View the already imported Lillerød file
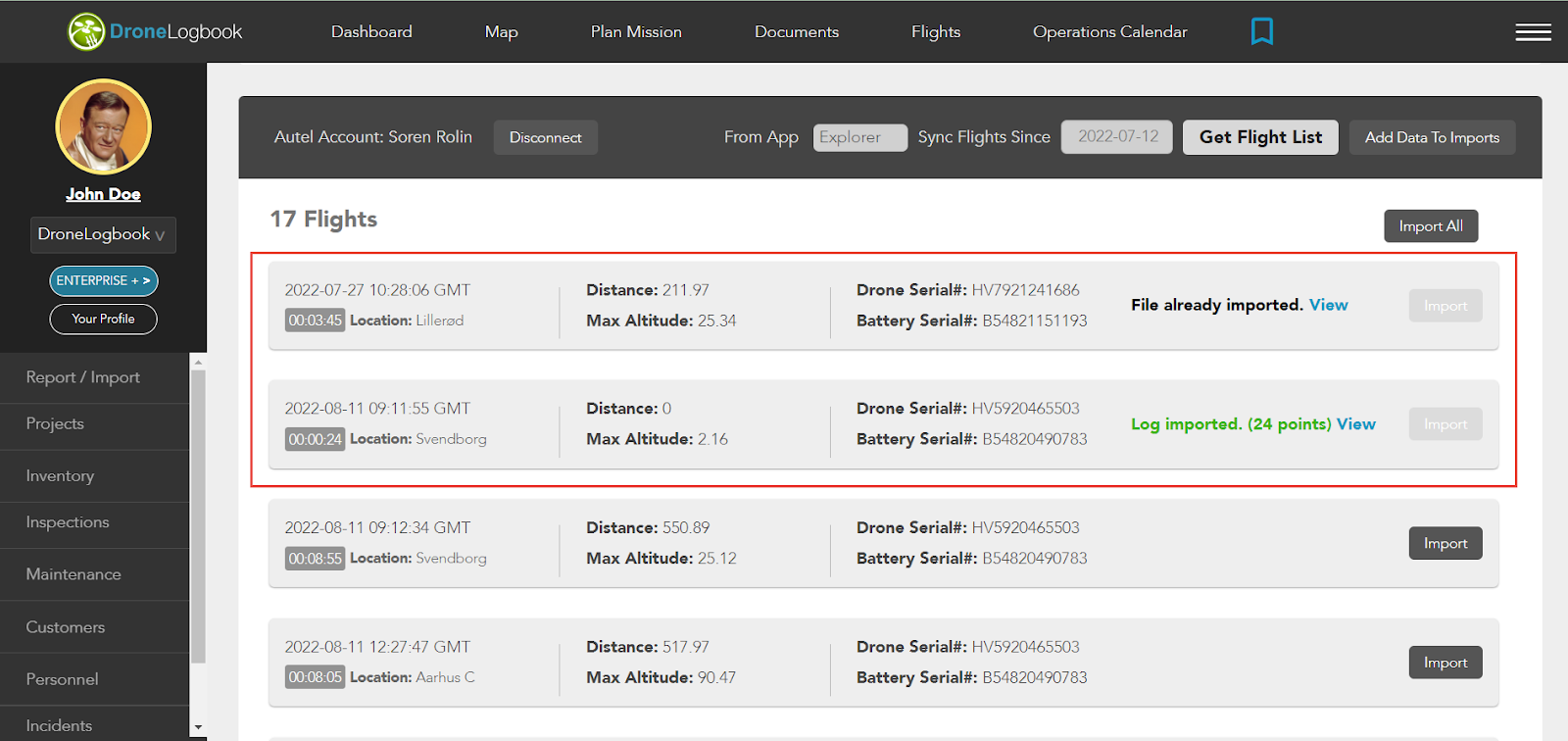This screenshot has height=741, width=1568. coord(1329,305)
